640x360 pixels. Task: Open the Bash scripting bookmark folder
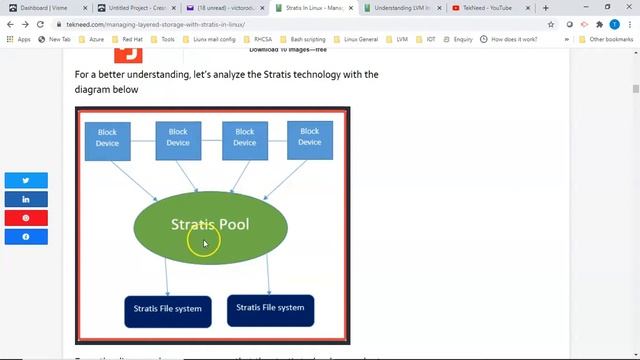point(303,39)
